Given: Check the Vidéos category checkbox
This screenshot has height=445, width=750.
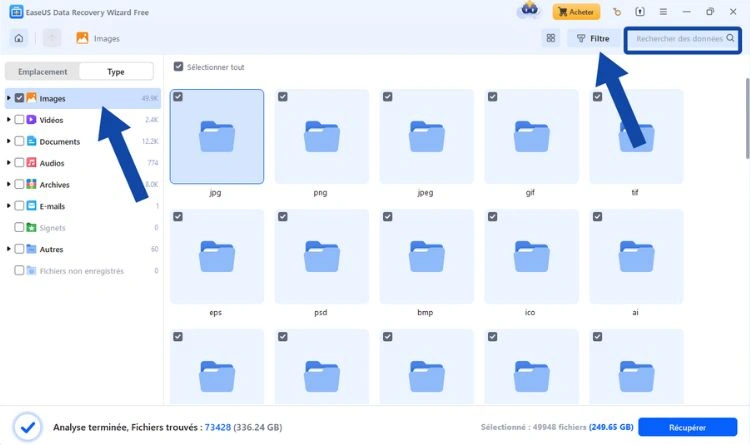Looking at the screenshot, I should point(19,120).
